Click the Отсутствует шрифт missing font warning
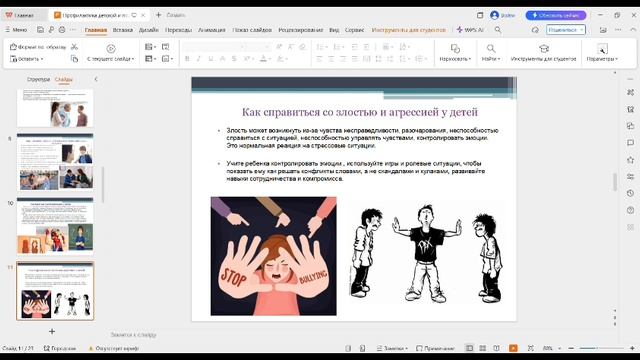 (x=114, y=348)
